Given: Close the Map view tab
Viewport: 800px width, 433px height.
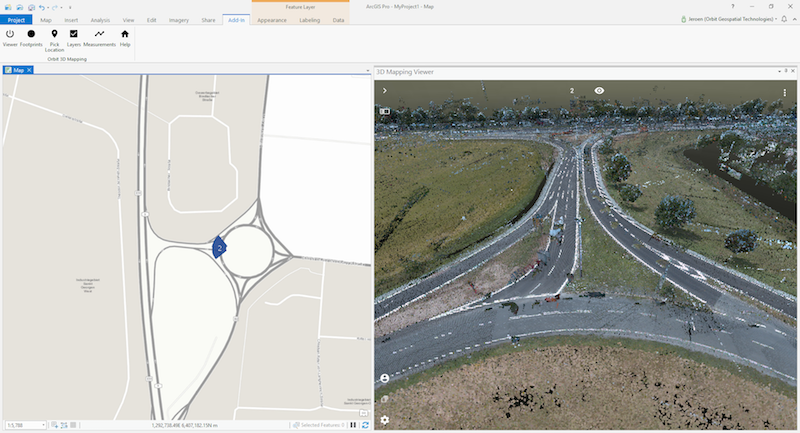Looking at the screenshot, I should click(29, 70).
